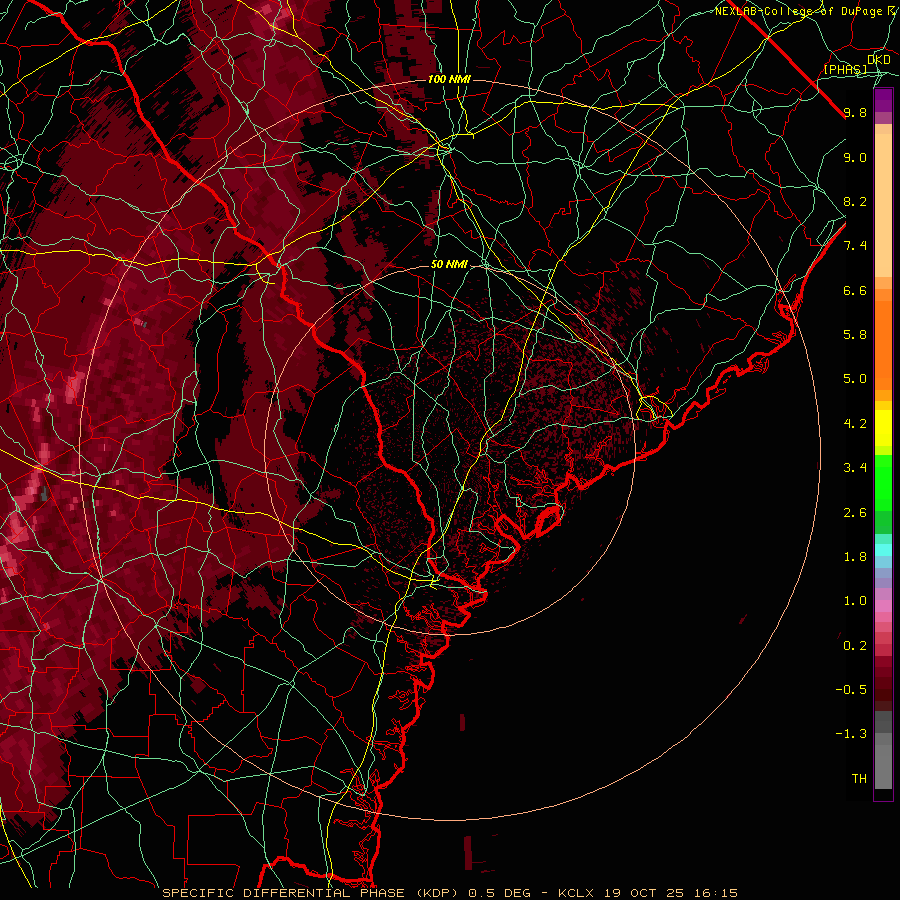The width and height of the screenshot is (900, 900).
Task: Click the 100 NMI range ring label
Action: [449, 79]
